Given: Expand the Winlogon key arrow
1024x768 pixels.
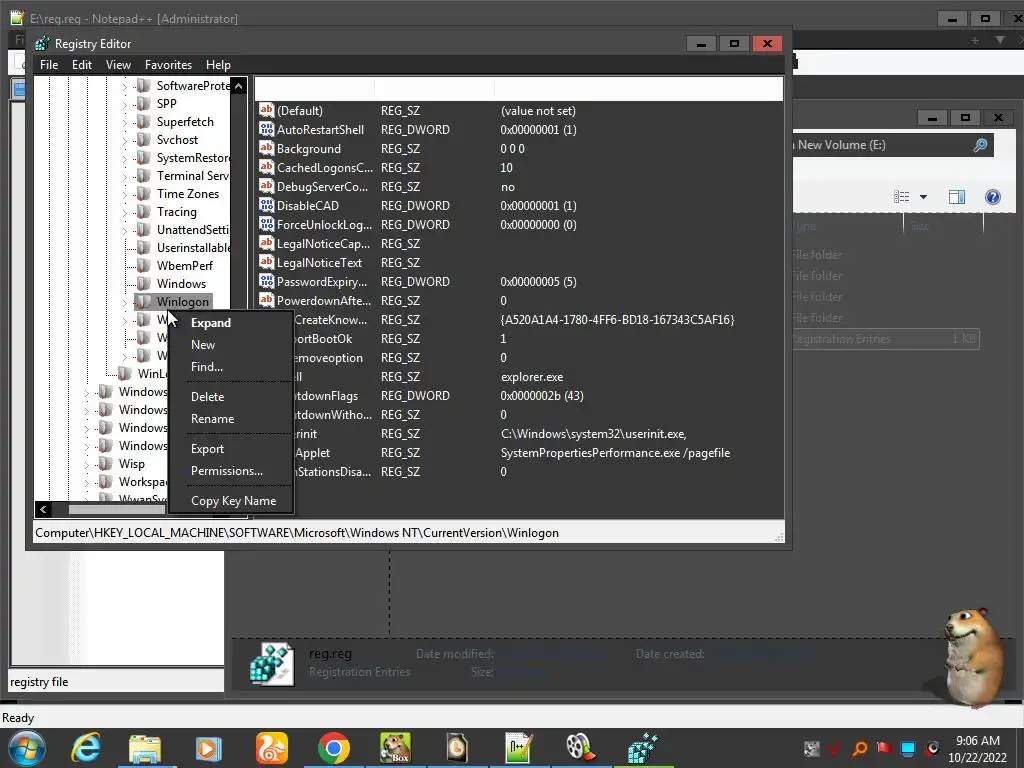Looking at the screenshot, I should tap(125, 302).
